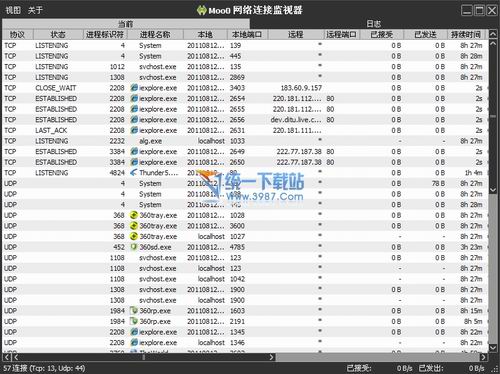The width and height of the screenshot is (500, 374).
Task: Select svchost.exe UDP row with port 1042
Action: [x=245, y=279]
